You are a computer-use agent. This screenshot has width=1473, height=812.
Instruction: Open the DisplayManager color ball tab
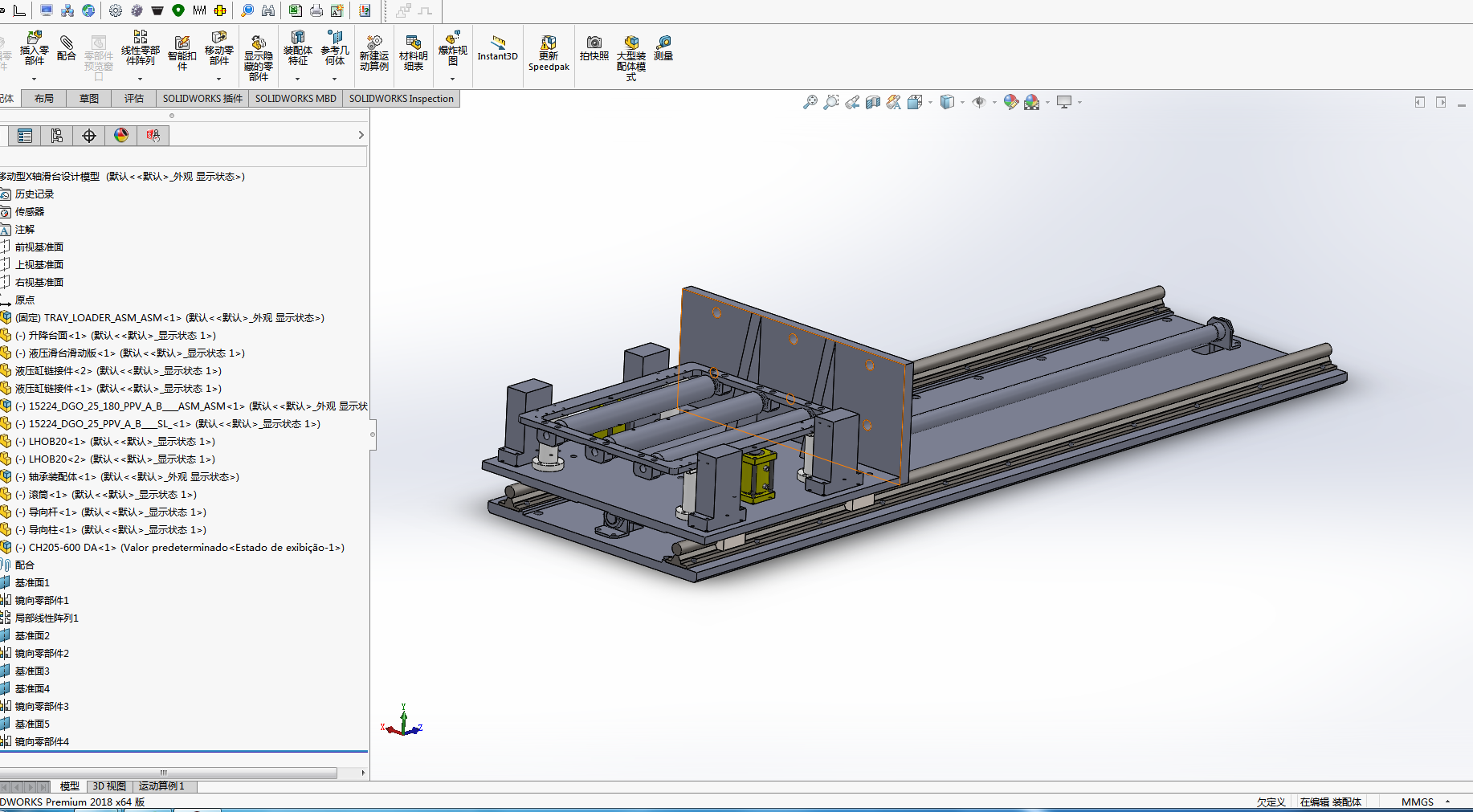(121, 136)
